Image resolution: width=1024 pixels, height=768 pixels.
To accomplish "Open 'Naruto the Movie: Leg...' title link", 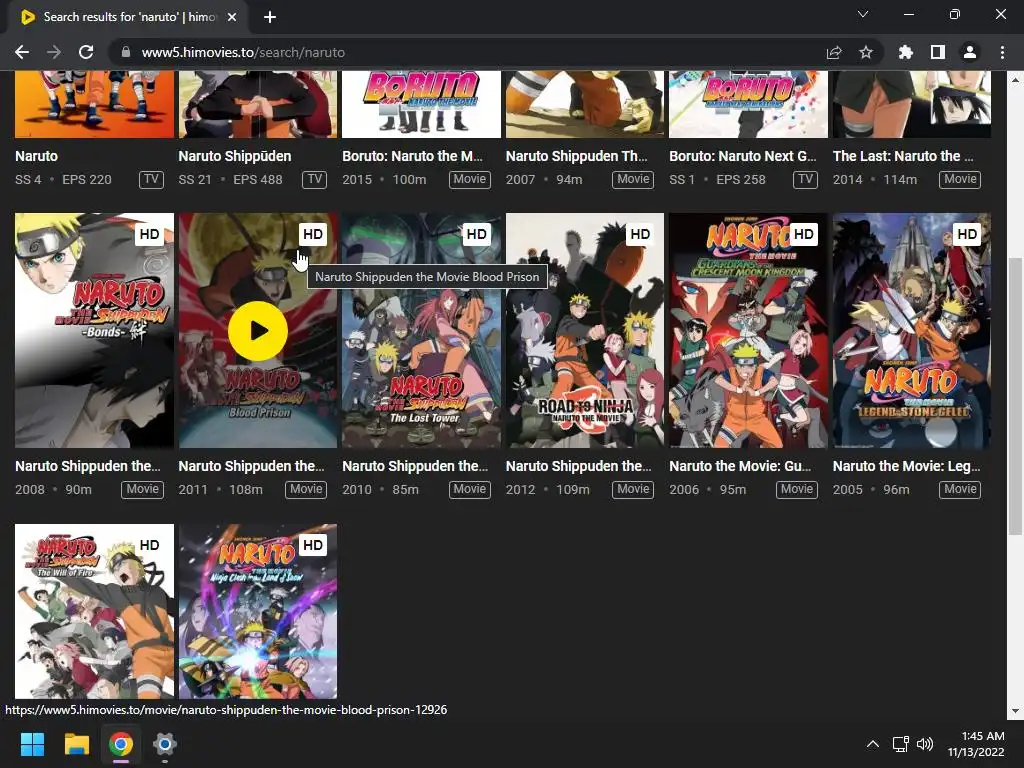I will [x=906, y=466].
